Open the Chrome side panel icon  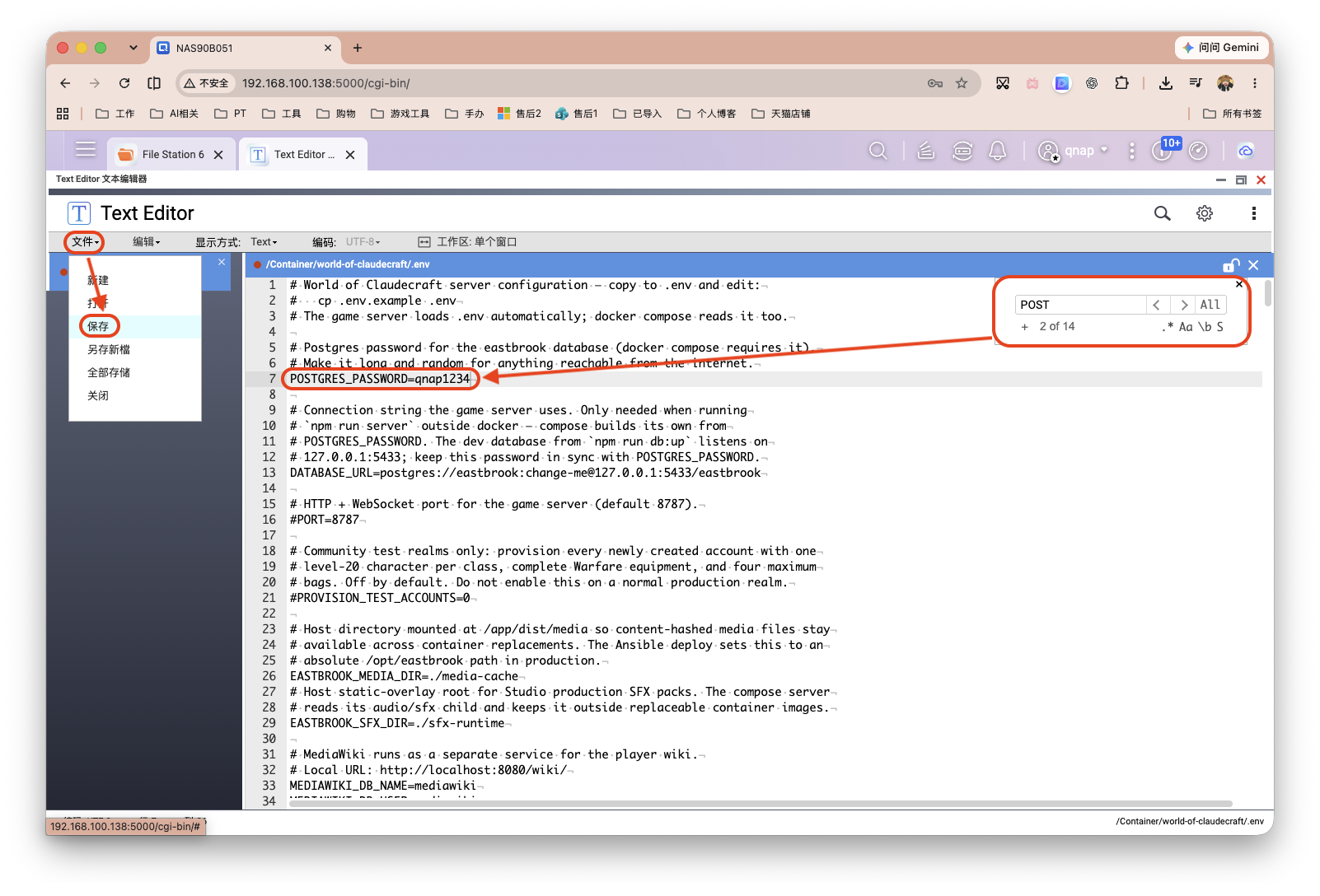click(x=154, y=83)
